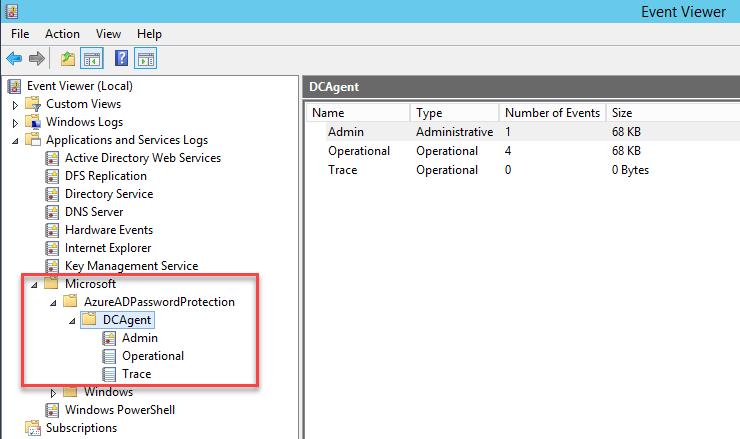740x439 pixels.
Task: Click the DNS Server log icon
Action: (x=52, y=212)
